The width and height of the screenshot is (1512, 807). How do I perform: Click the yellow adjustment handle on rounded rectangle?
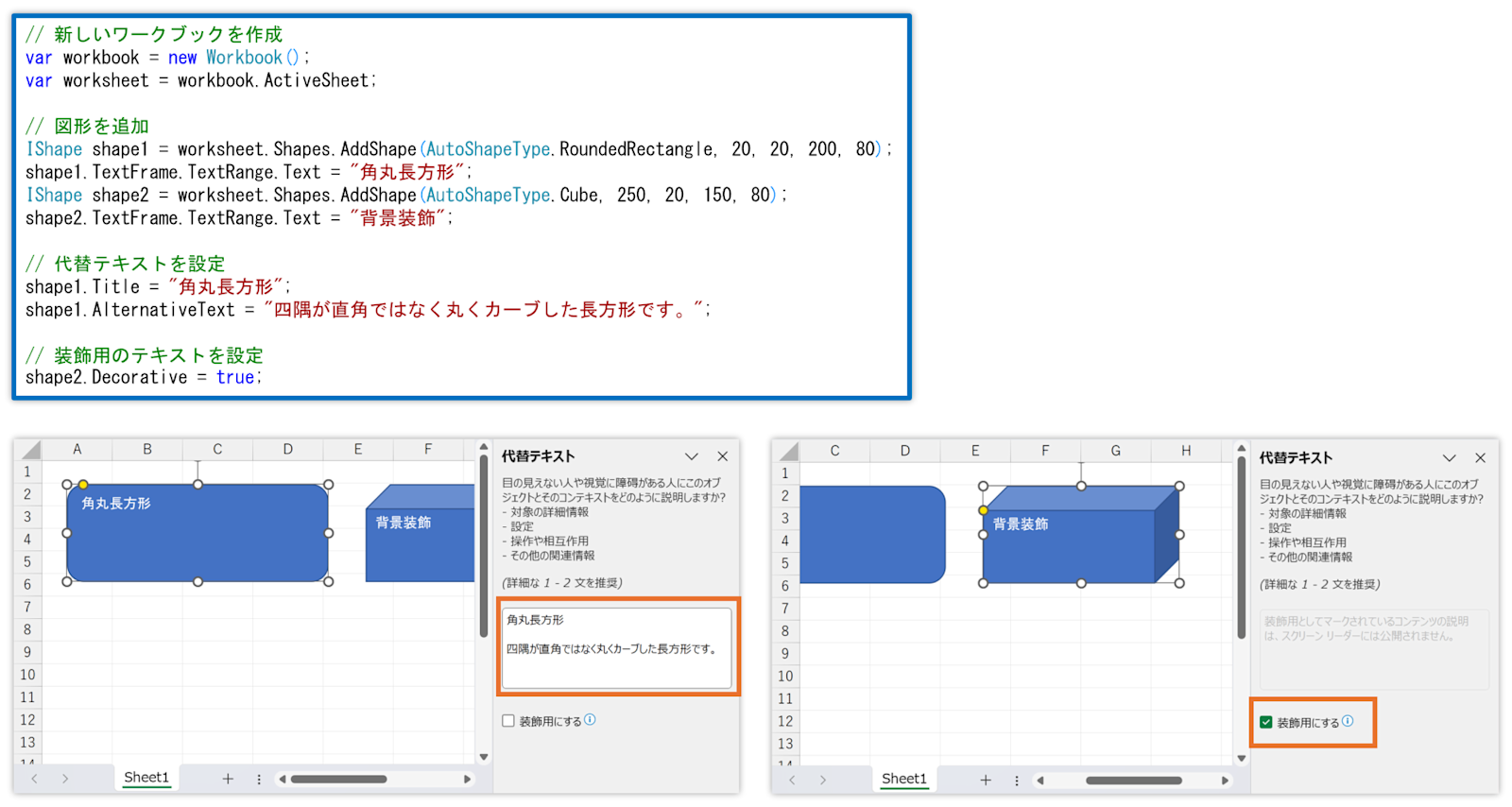tap(83, 485)
